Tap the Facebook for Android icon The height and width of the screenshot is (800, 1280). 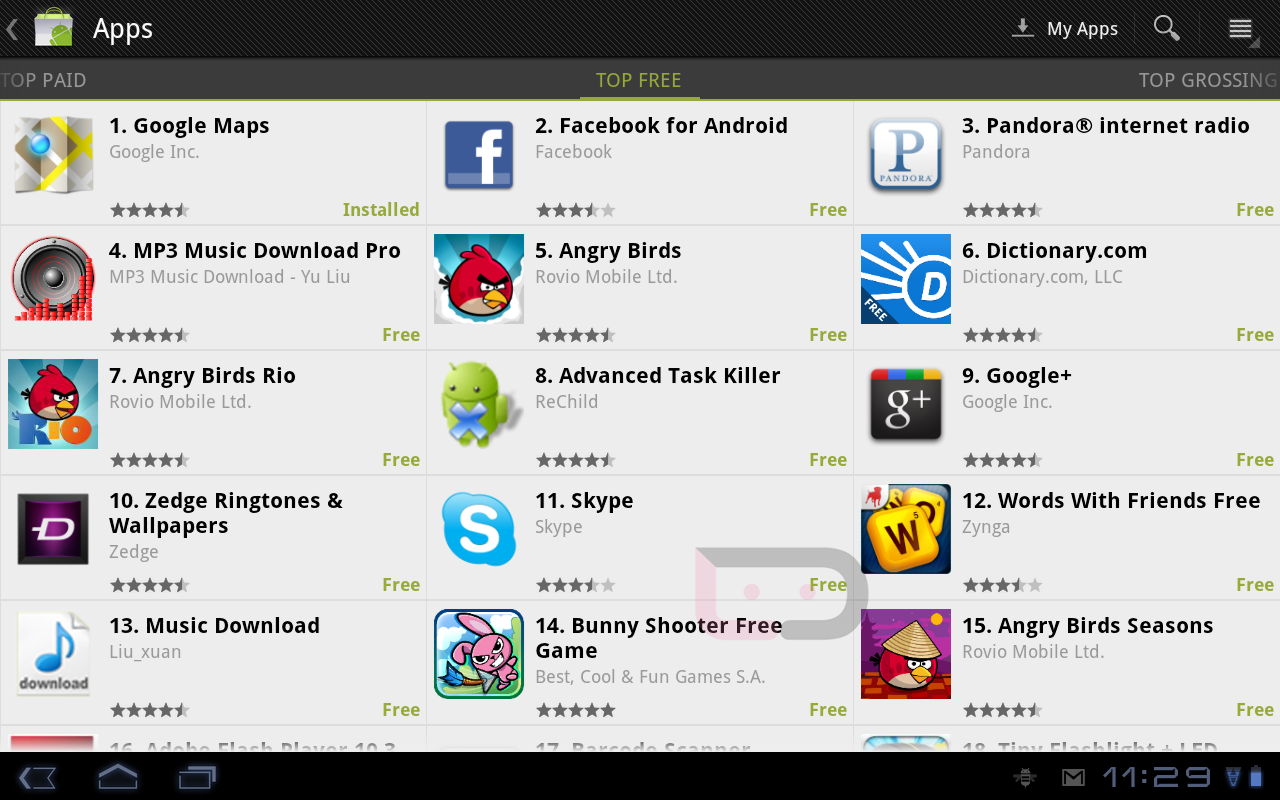coord(479,155)
